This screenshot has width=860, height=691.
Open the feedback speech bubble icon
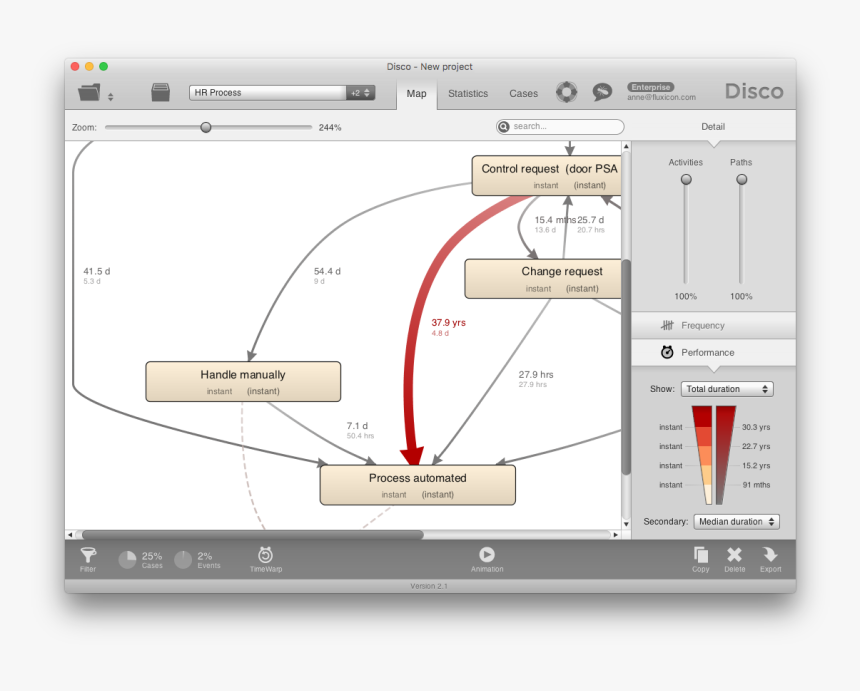coord(602,92)
